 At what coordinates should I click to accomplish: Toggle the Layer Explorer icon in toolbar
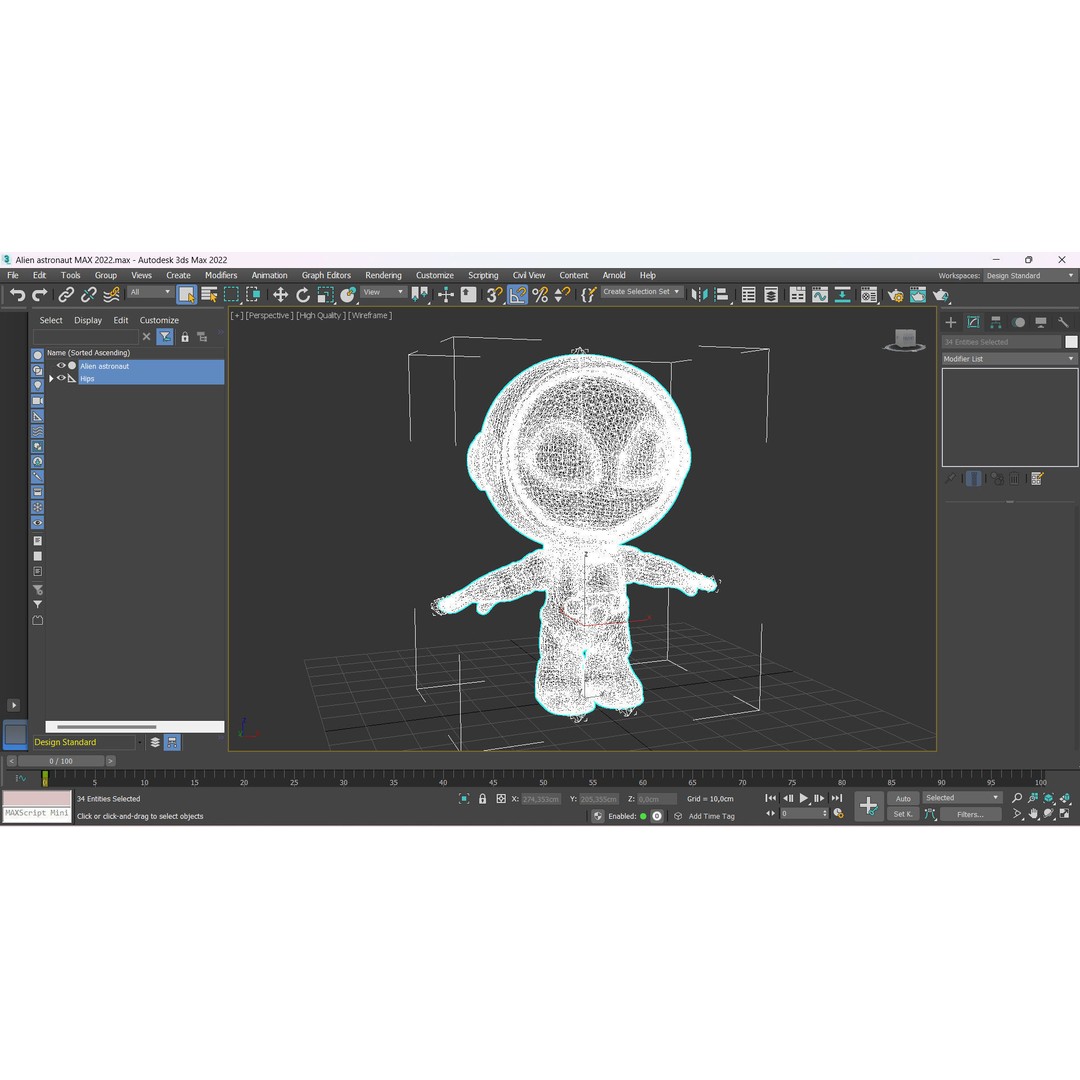pos(771,295)
